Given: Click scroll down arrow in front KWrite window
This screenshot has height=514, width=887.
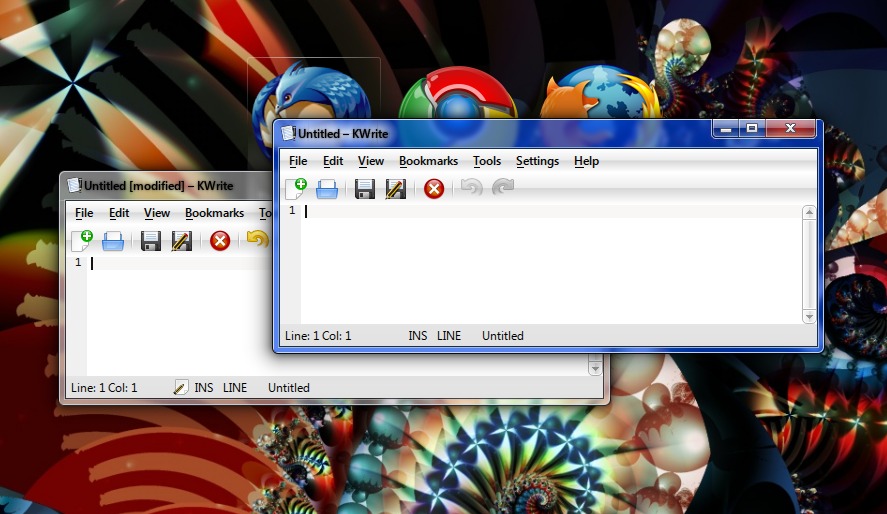Looking at the screenshot, I should click(809, 317).
